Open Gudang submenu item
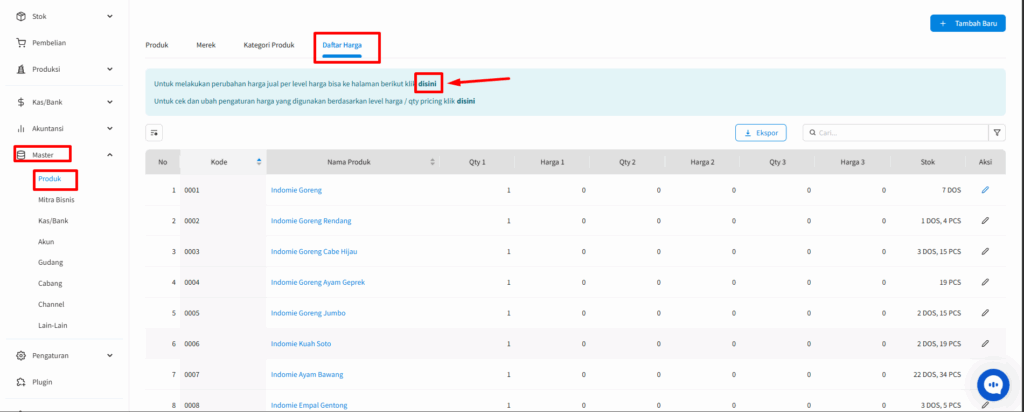The image size is (1024, 412). point(50,262)
